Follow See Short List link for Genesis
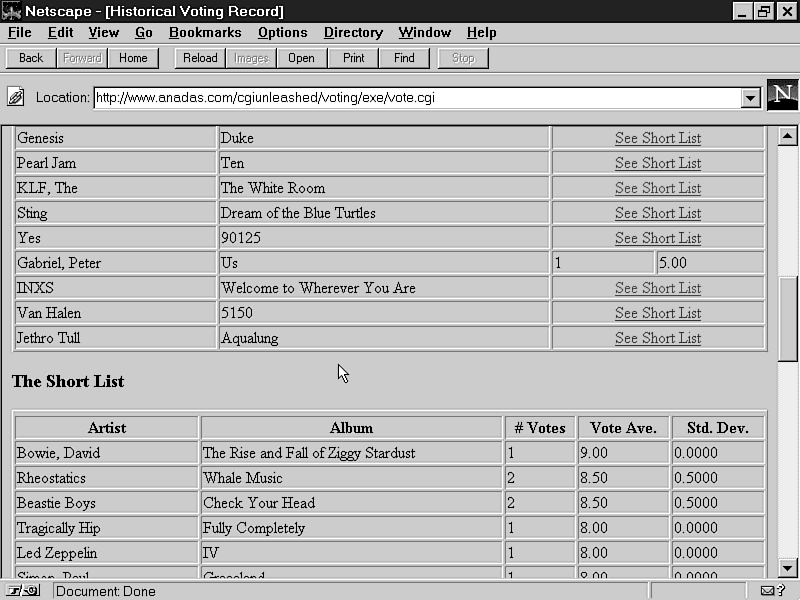 tap(658, 138)
